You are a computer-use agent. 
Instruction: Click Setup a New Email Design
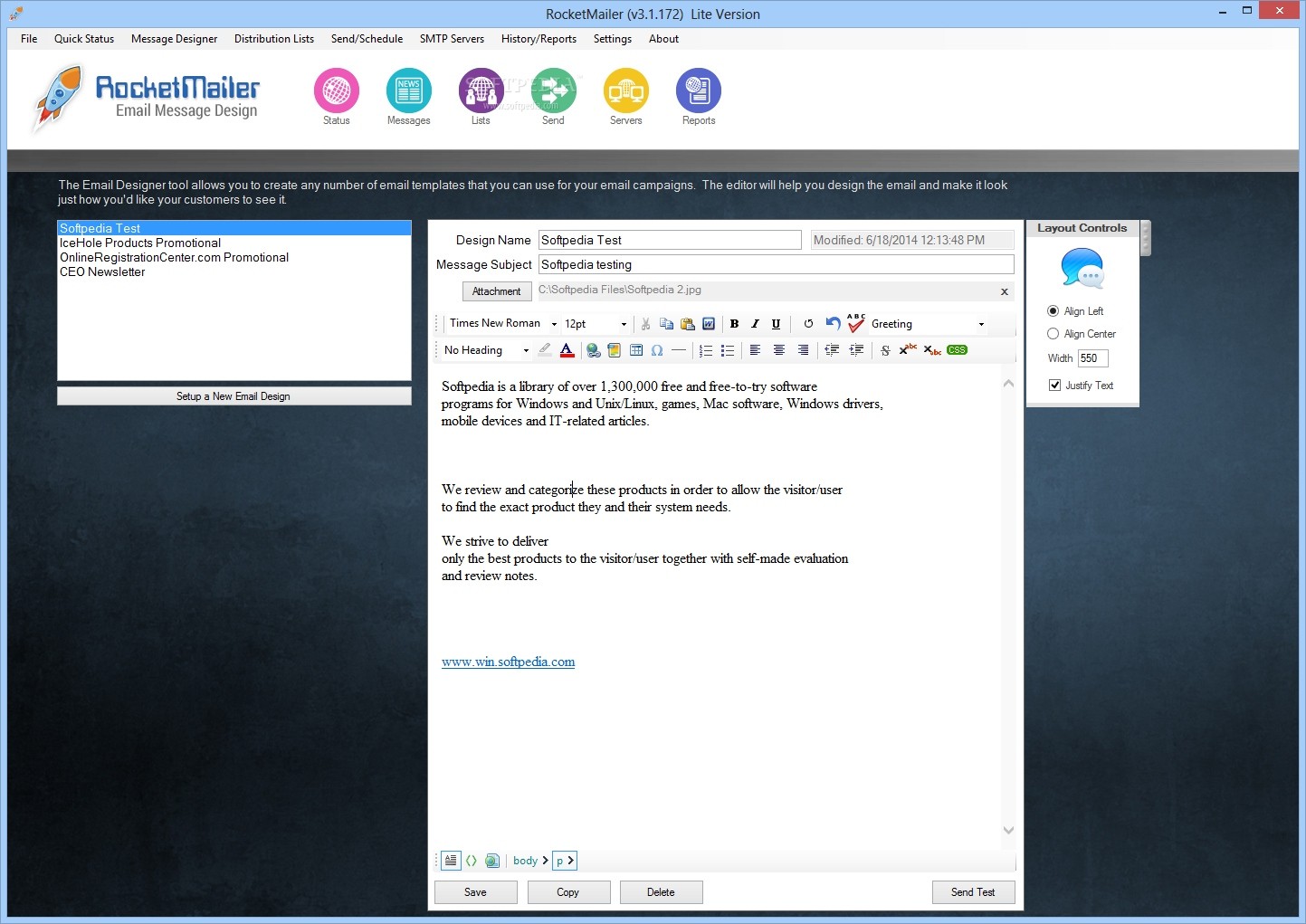pos(234,396)
